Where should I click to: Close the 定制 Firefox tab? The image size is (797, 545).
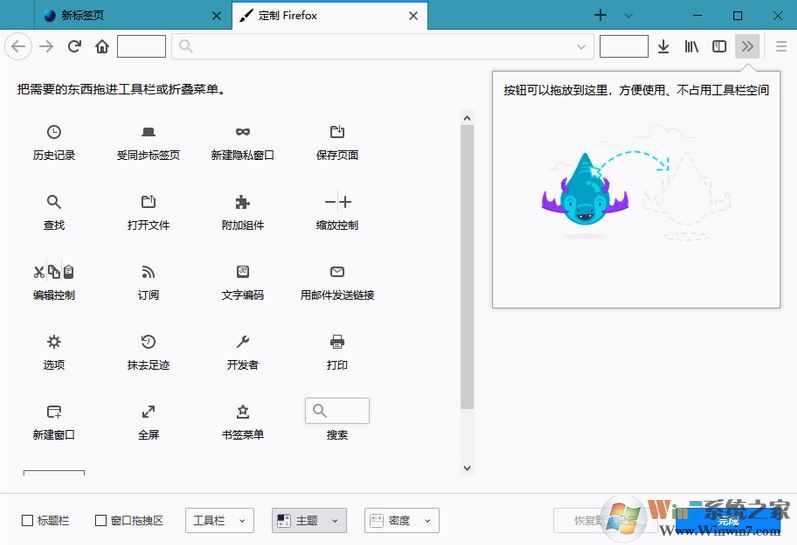pyautogui.click(x=413, y=16)
